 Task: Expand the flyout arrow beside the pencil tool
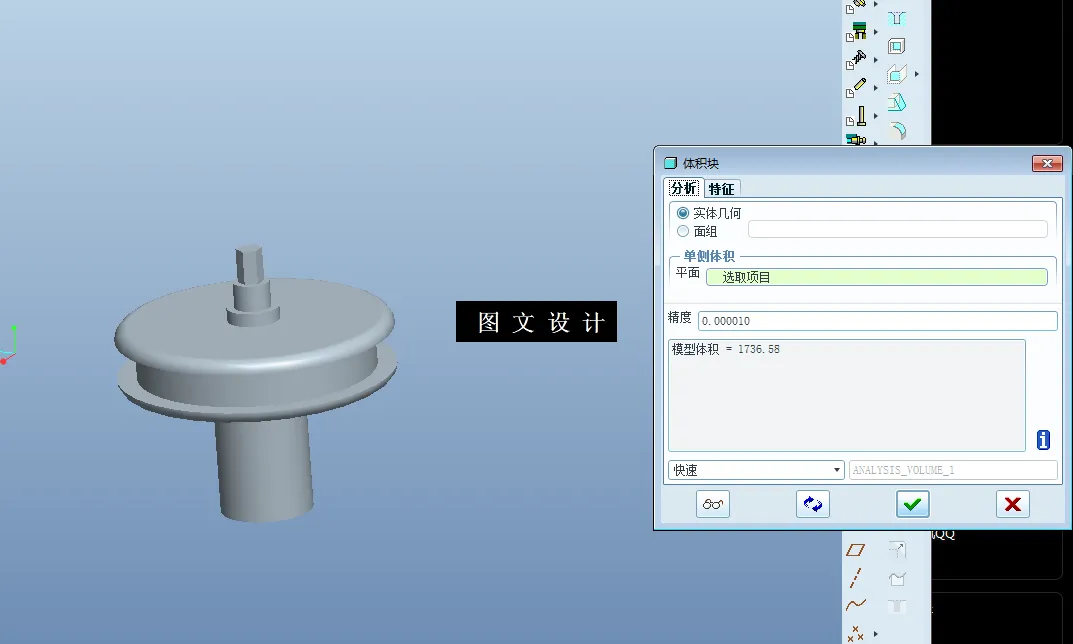[x=876, y=90]
